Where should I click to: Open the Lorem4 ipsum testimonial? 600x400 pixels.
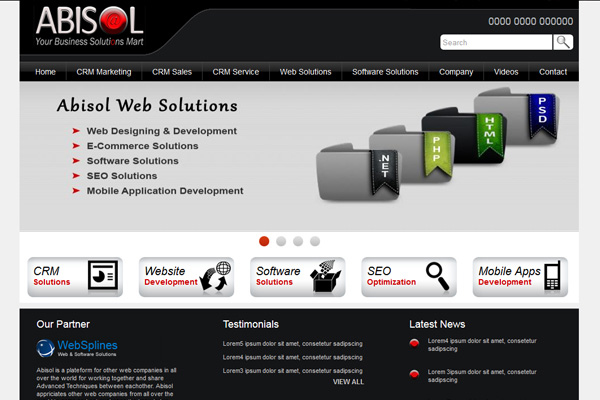click(x=293, y=357)
